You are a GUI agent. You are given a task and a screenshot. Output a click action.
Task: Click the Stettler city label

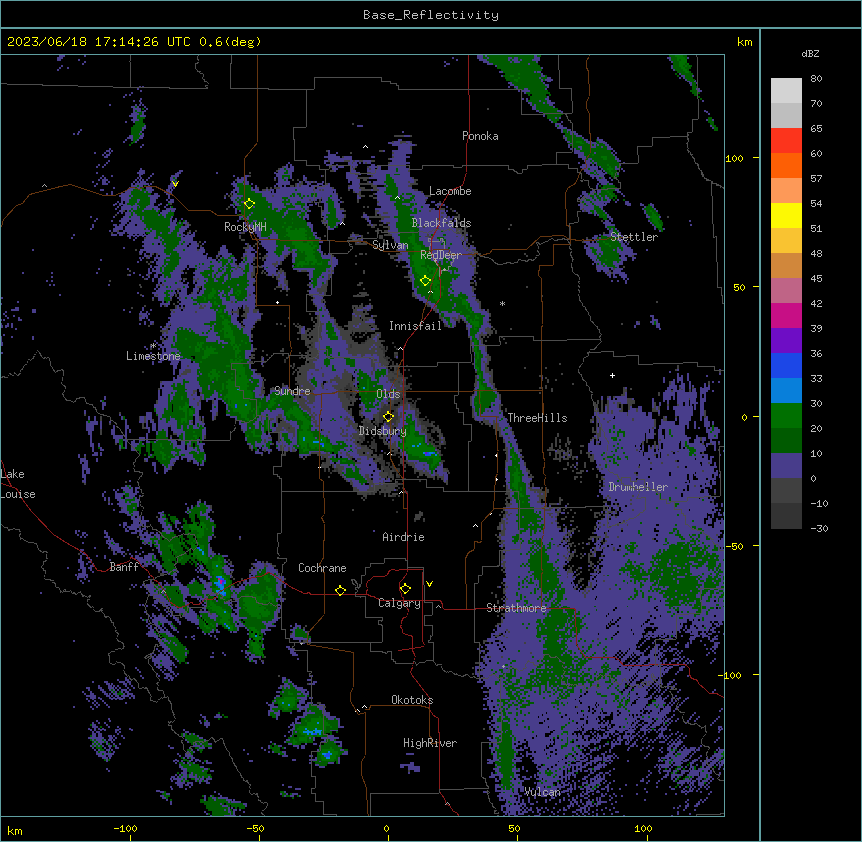coord(634,237)
